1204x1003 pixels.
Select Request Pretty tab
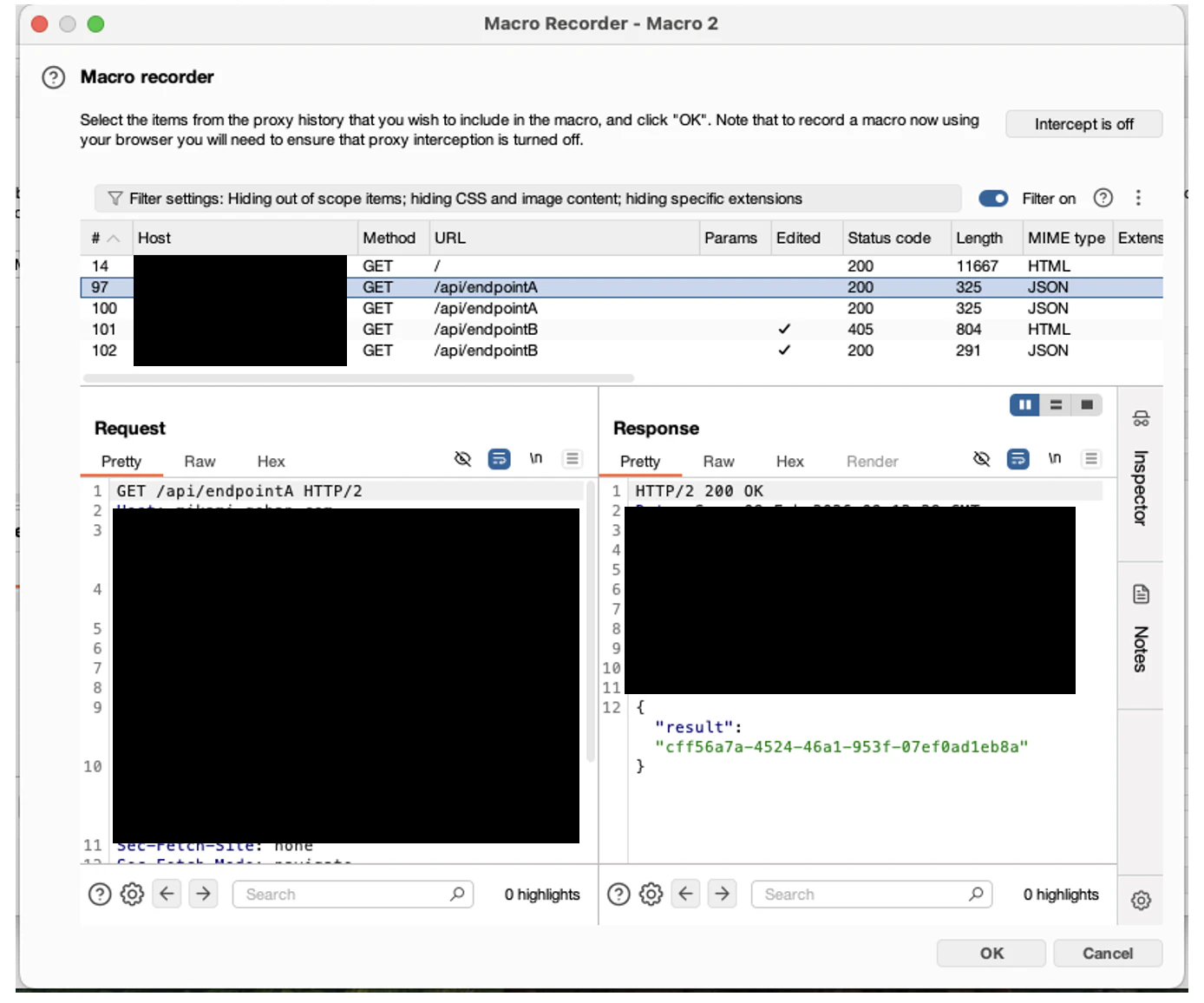(121, 462)
